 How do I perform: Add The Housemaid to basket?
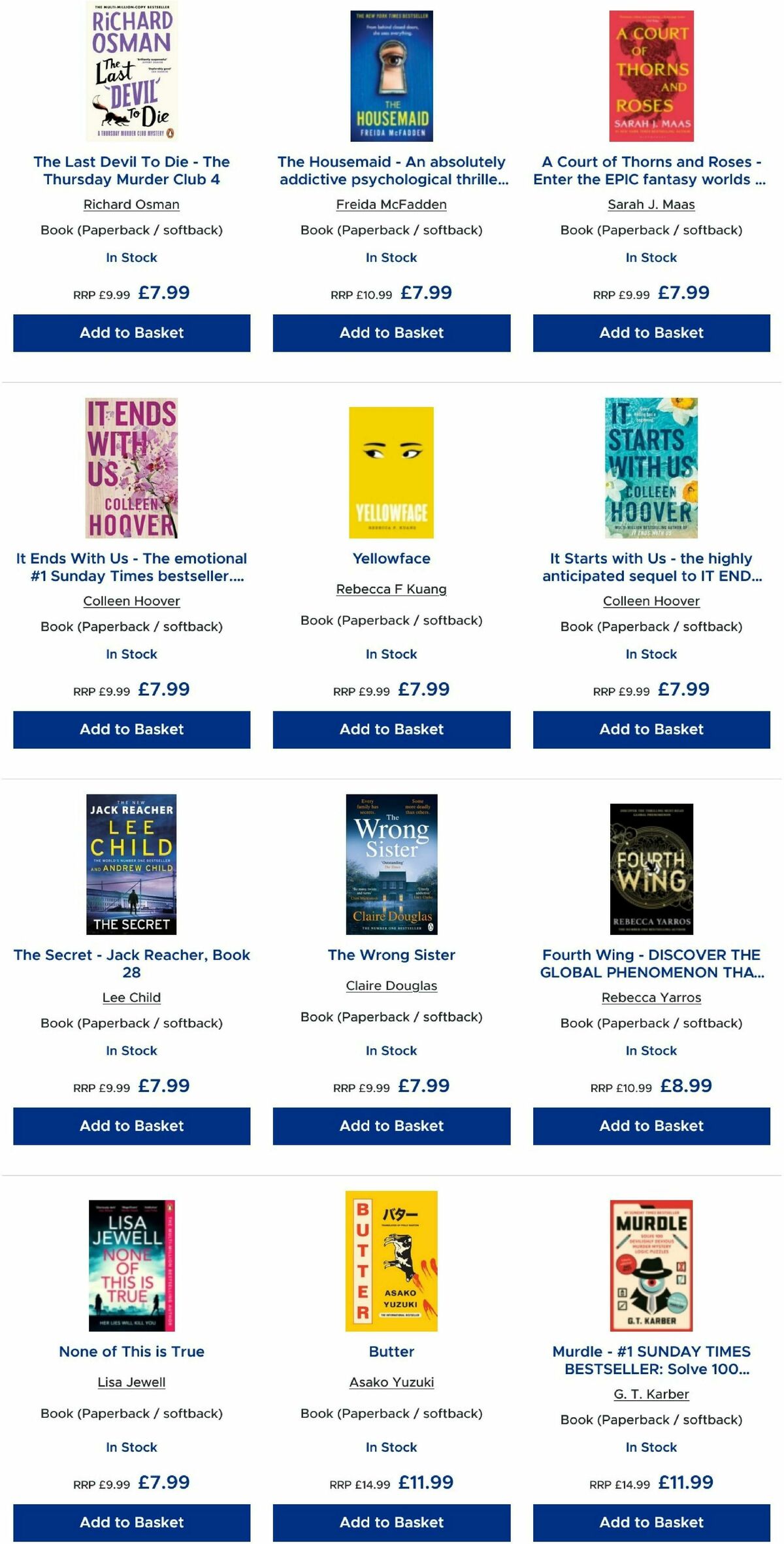(391, 333)
